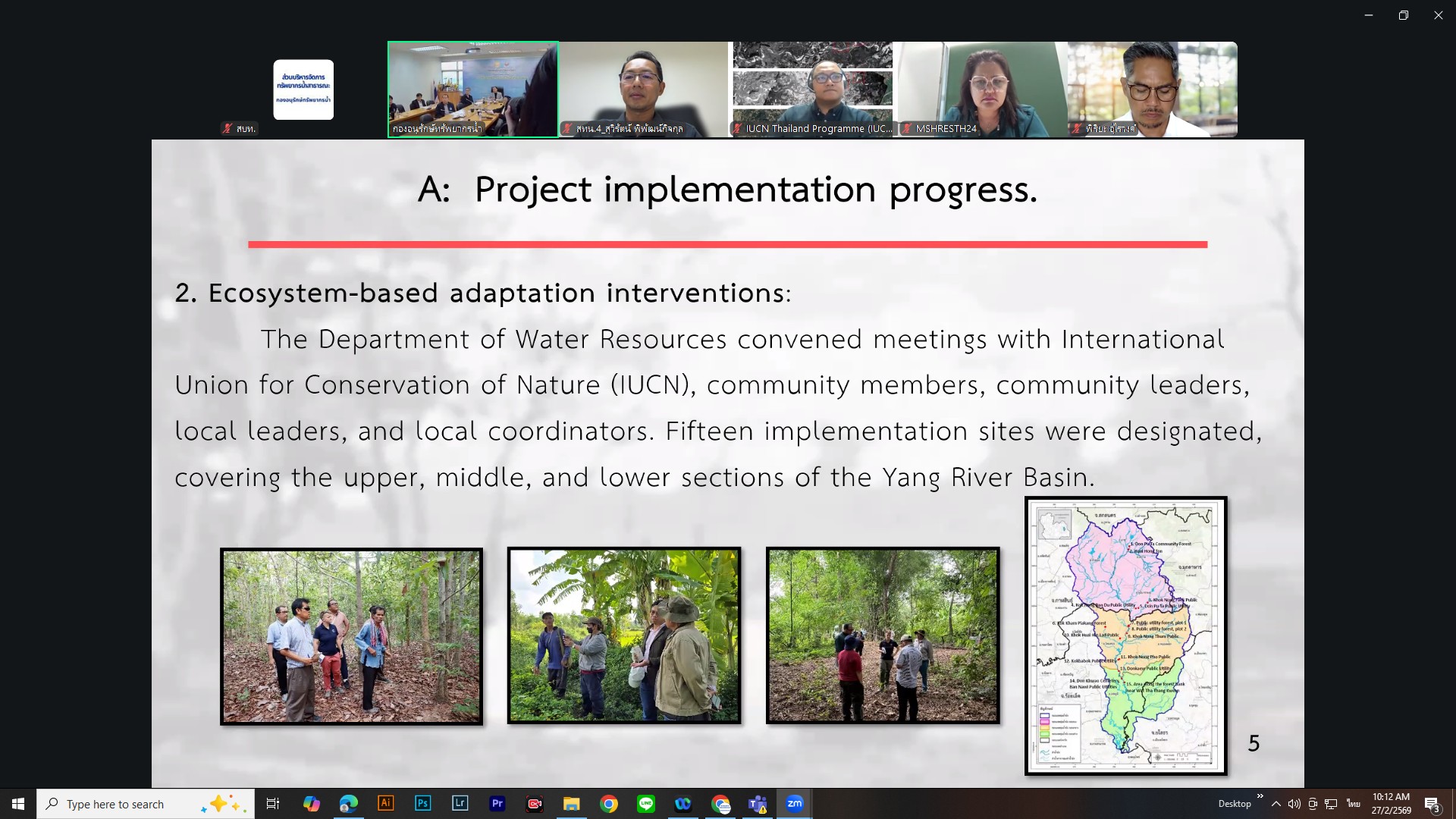
Task: Select the MSHRESTH24 participant video
Action: (x=983, y=89)
